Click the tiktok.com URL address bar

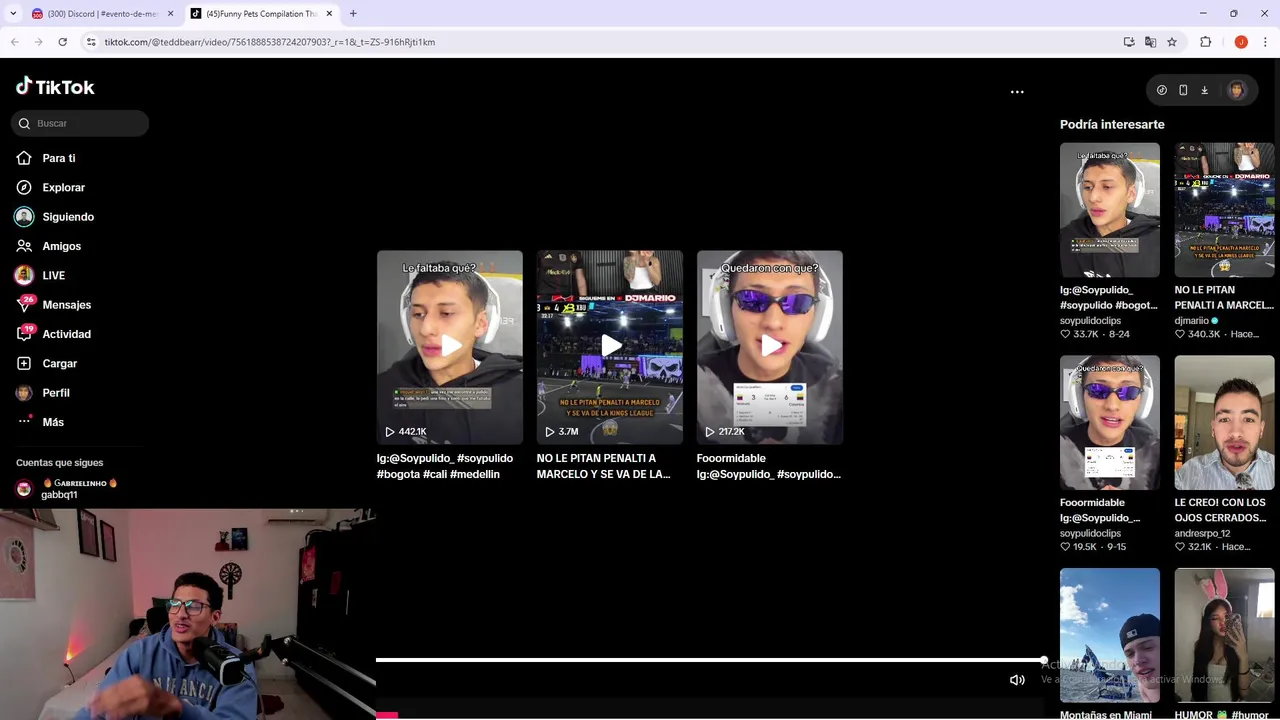pos(600,42)
